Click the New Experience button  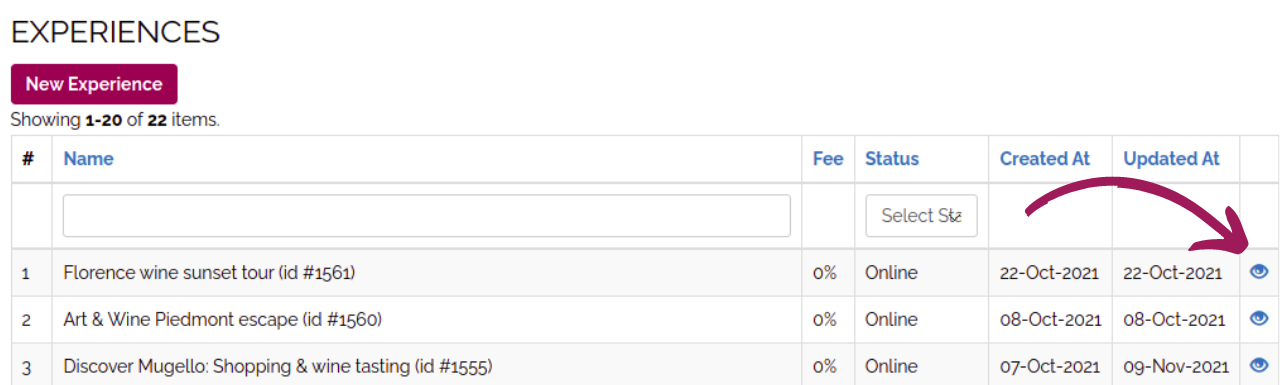(x=94, y=84)
